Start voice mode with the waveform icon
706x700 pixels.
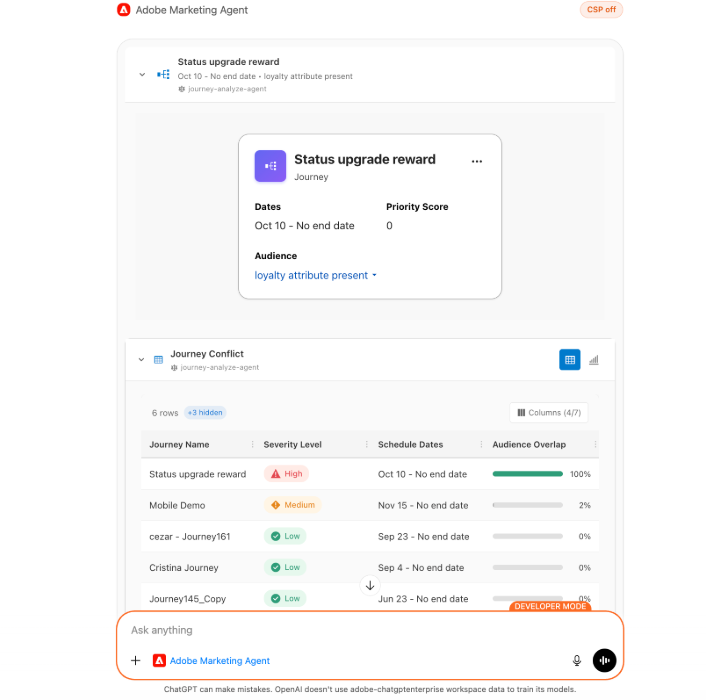604,660
